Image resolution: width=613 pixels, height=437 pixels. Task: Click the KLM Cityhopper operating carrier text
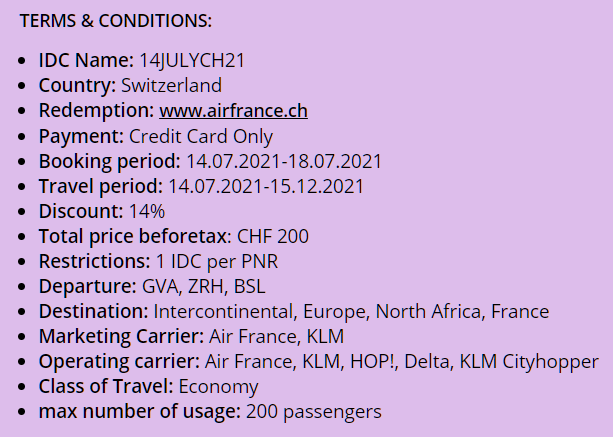[x=529, y=362]
